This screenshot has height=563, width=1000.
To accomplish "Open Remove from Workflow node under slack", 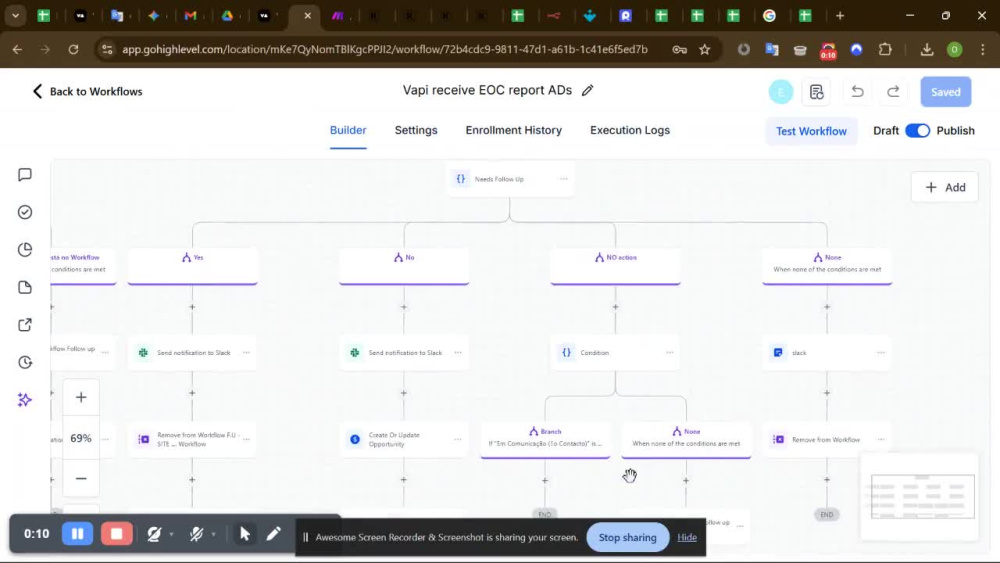I will pyautogui.click(x=827, y=439).
